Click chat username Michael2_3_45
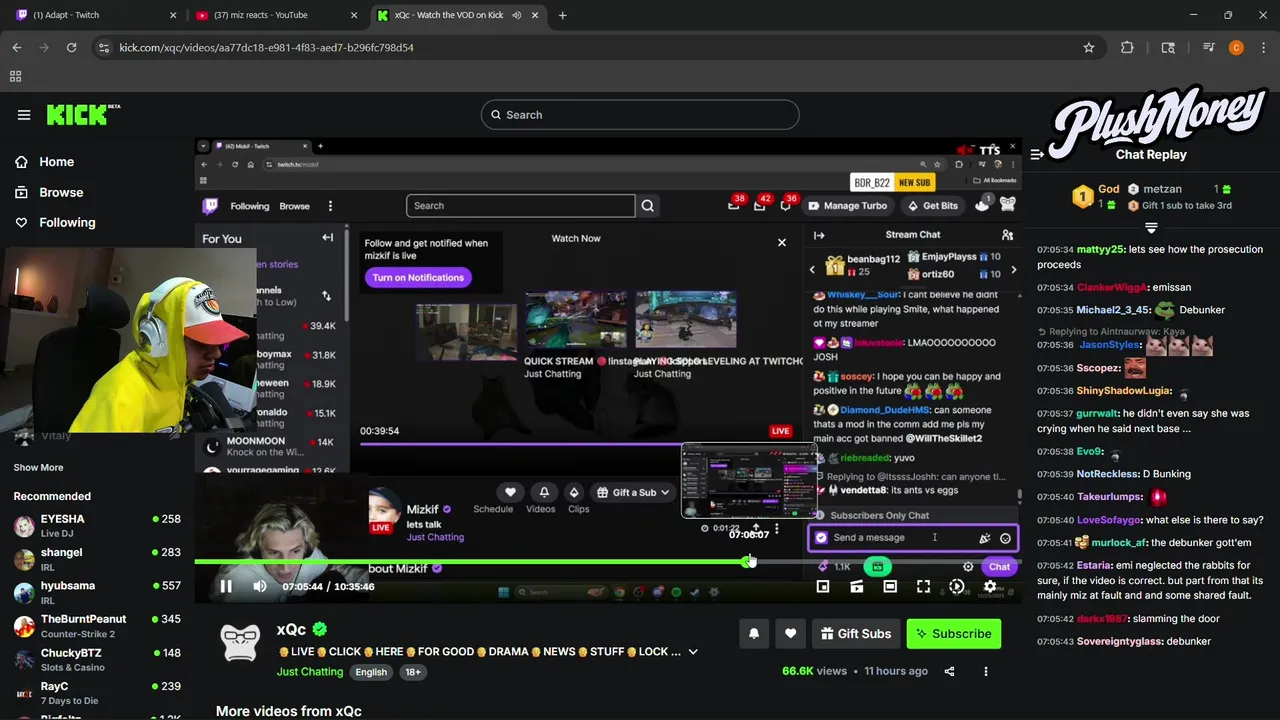This screenshot has height=720, width=1280. point(1114,310)
